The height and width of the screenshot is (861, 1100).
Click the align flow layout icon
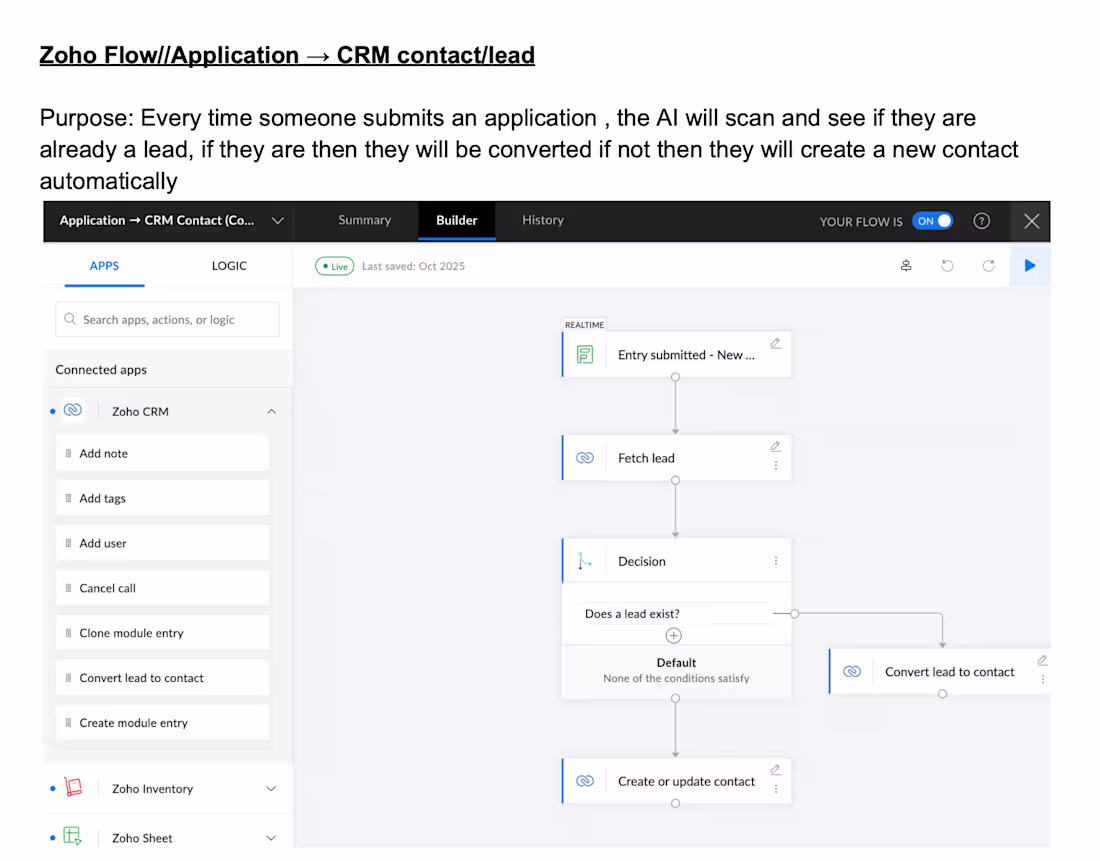[906, 266]
